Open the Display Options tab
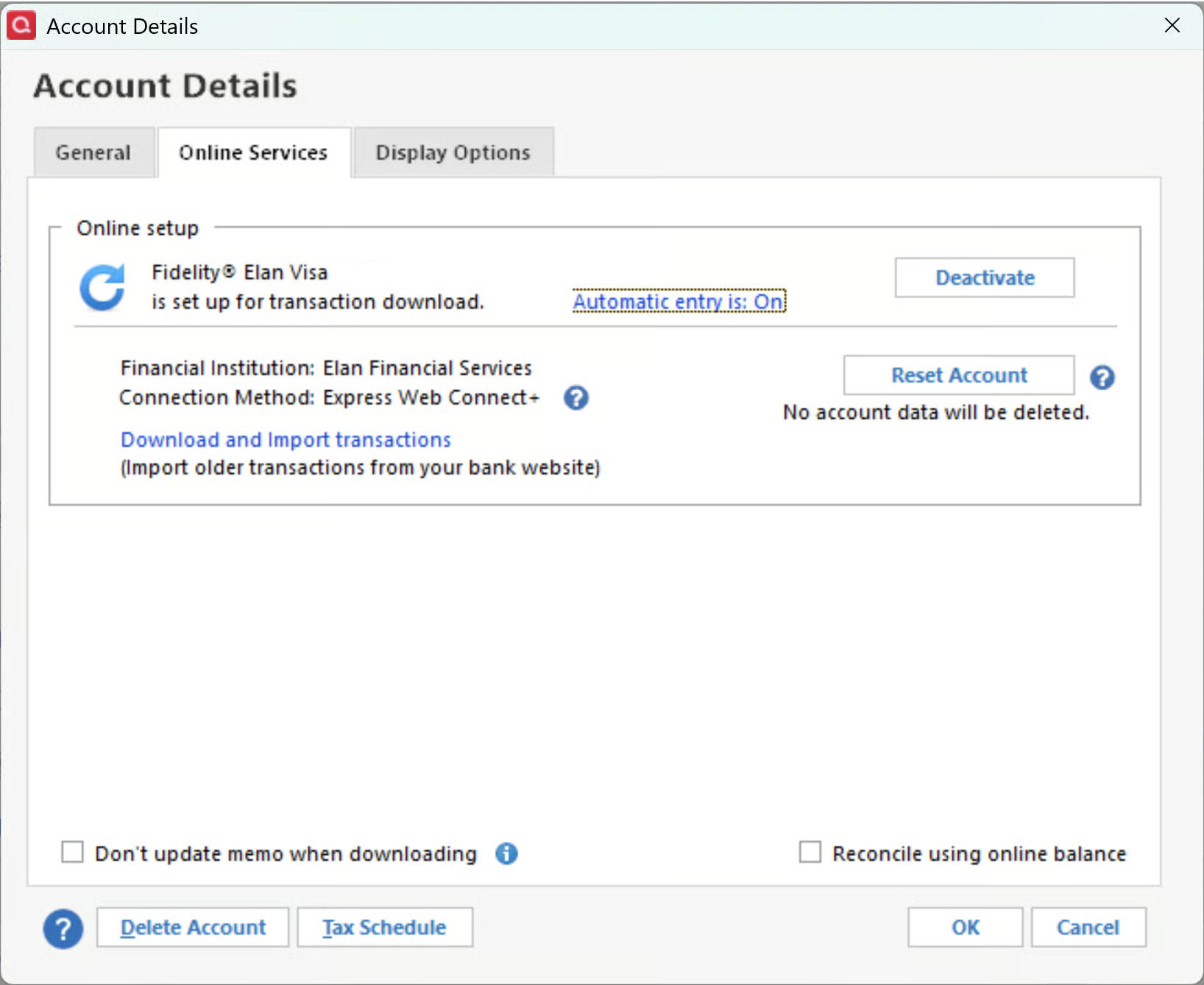This screenshot has height=985, width=1204. coord(453,152)
